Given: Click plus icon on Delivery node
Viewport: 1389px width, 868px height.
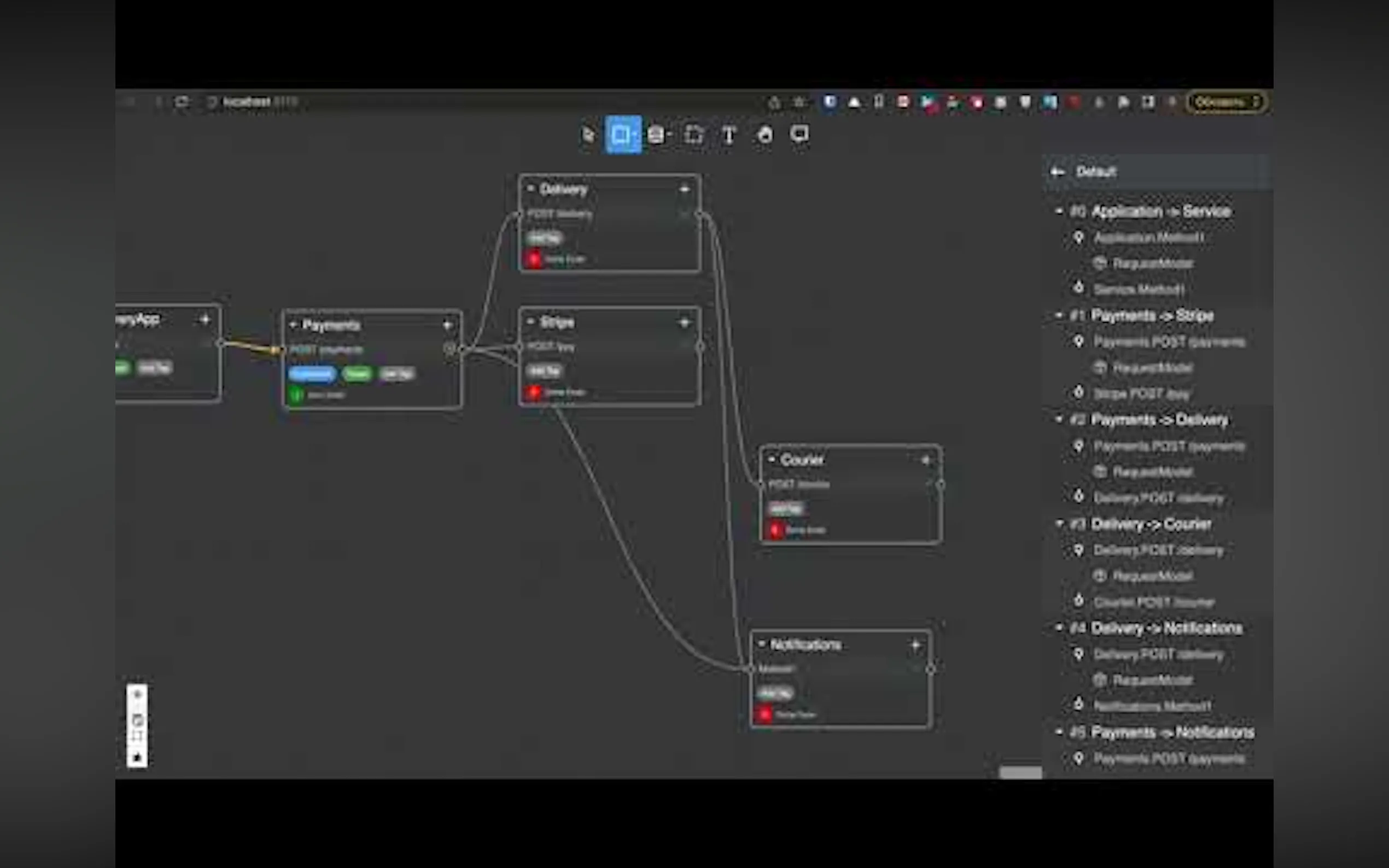Looking at the screenshot, I should [x=685, y=190].
